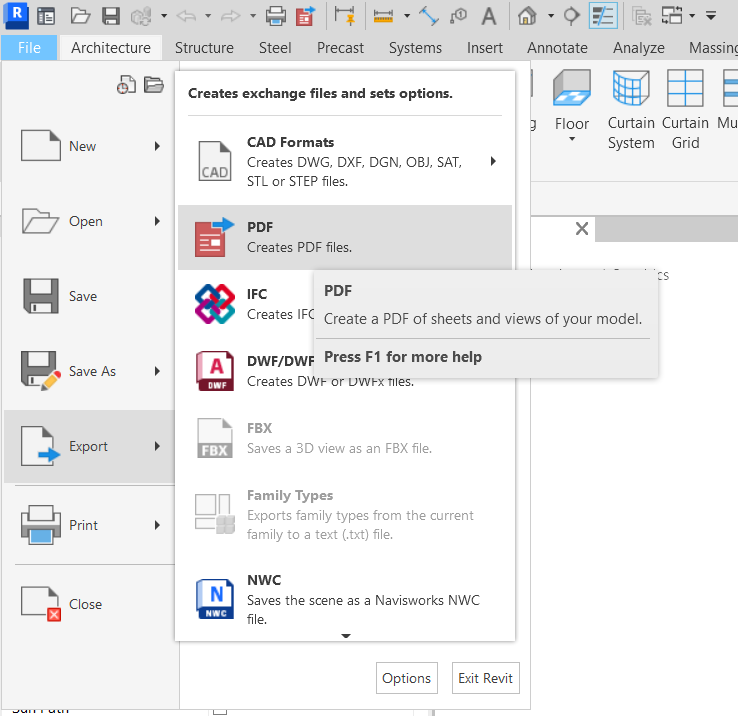The height and width of the screenshot is (716, 738).
Task: Click the File tab
Action: pyautogui.click(x=29, y=48)
